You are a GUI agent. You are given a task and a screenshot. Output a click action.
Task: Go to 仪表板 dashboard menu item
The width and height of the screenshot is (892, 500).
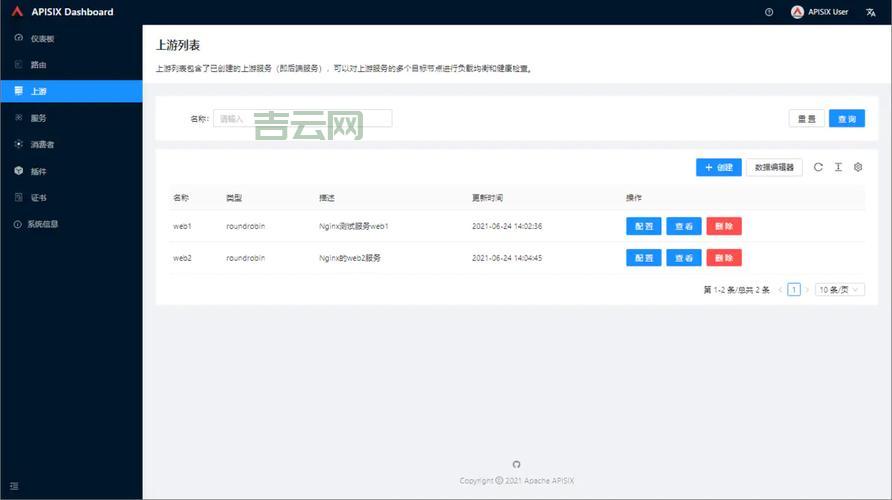40,38
